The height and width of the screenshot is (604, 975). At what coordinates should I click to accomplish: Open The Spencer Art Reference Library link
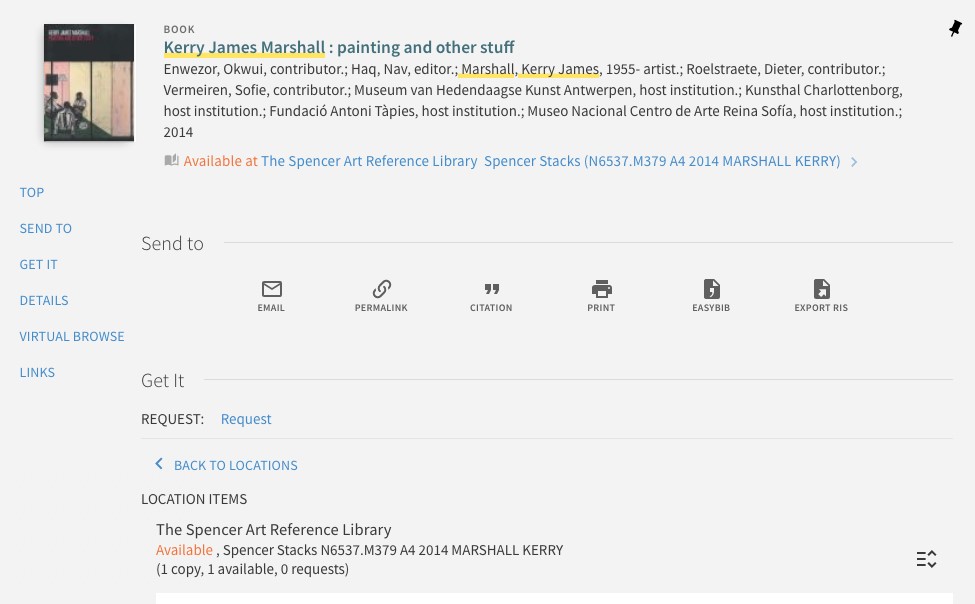pyautogui.click(x=369, y=161)
